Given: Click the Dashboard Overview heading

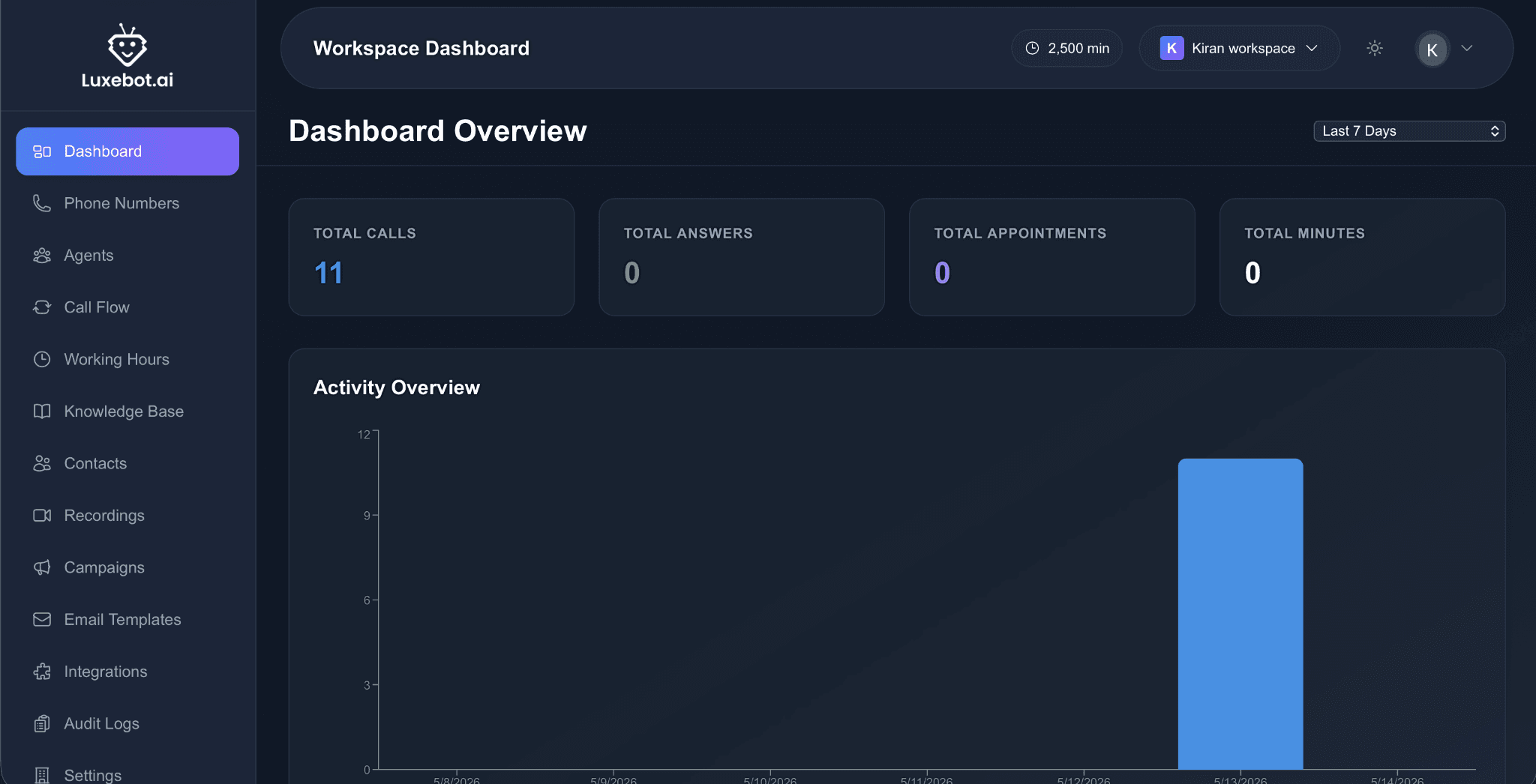Looking at the screenshot, I should (438, 131).
